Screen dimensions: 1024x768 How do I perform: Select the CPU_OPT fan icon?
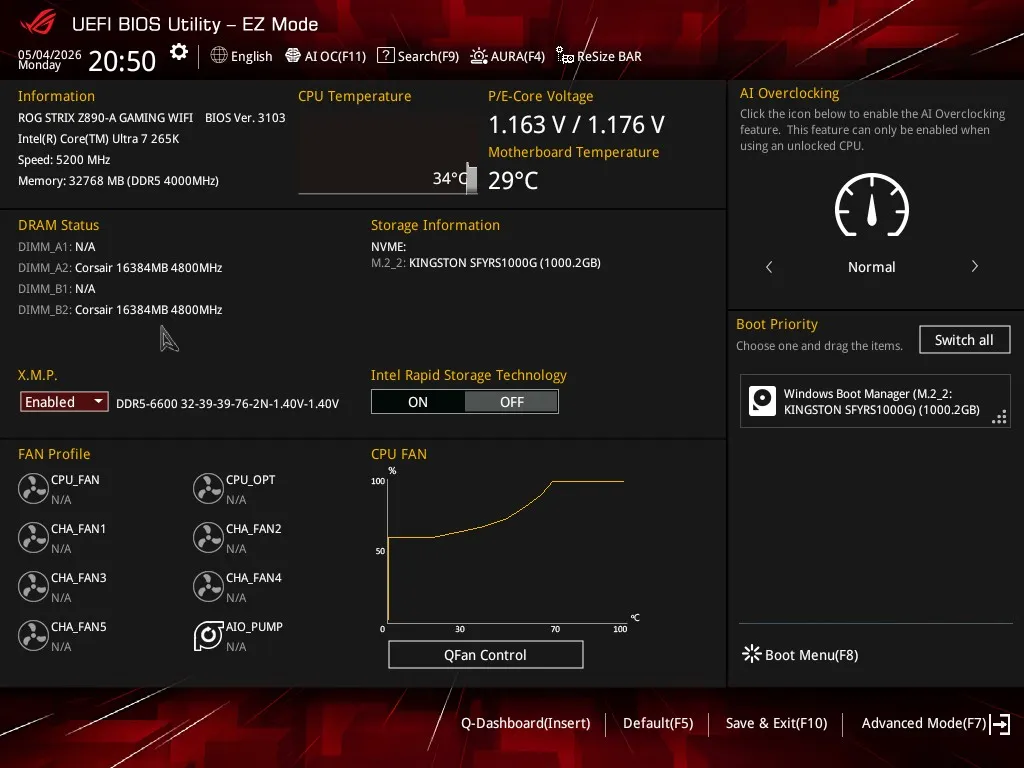tap(208, 488)
